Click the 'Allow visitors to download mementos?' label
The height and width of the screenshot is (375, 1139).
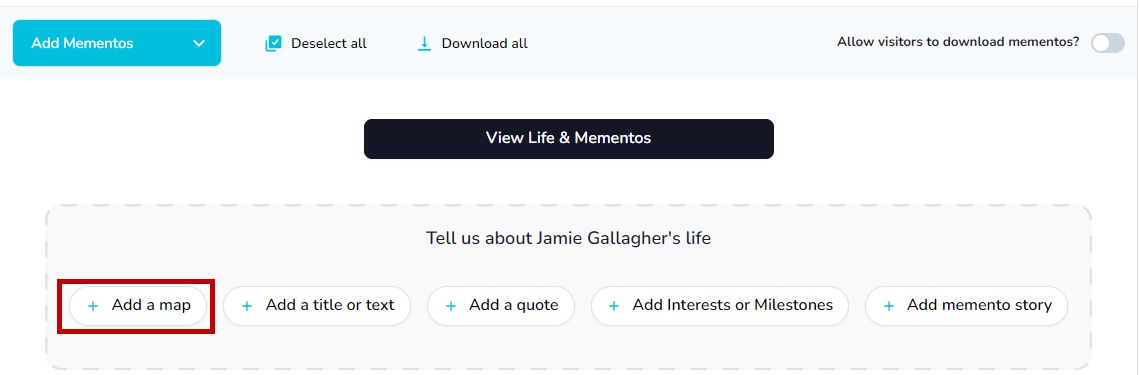tap(958, 42)
